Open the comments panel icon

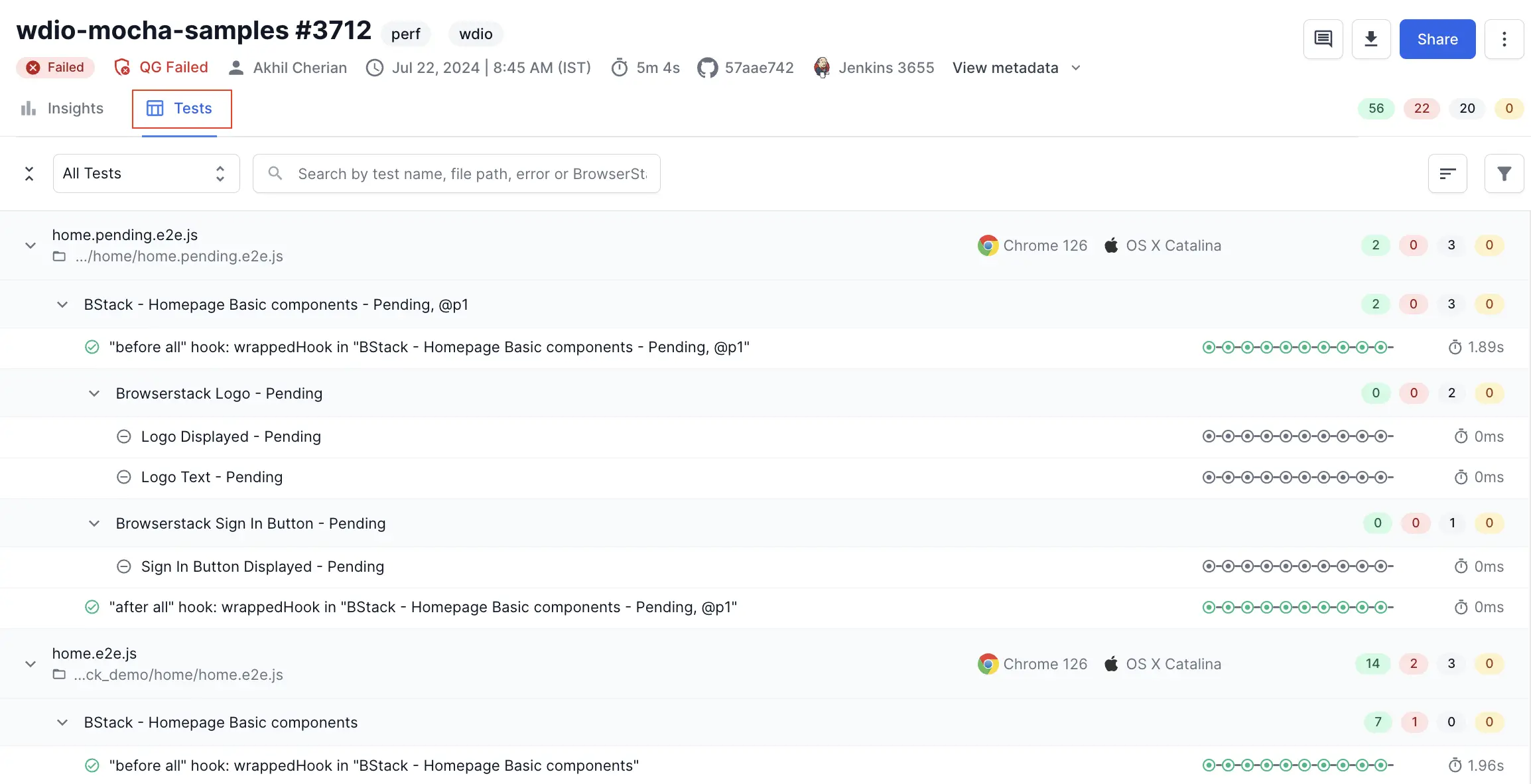[1323, 39]
